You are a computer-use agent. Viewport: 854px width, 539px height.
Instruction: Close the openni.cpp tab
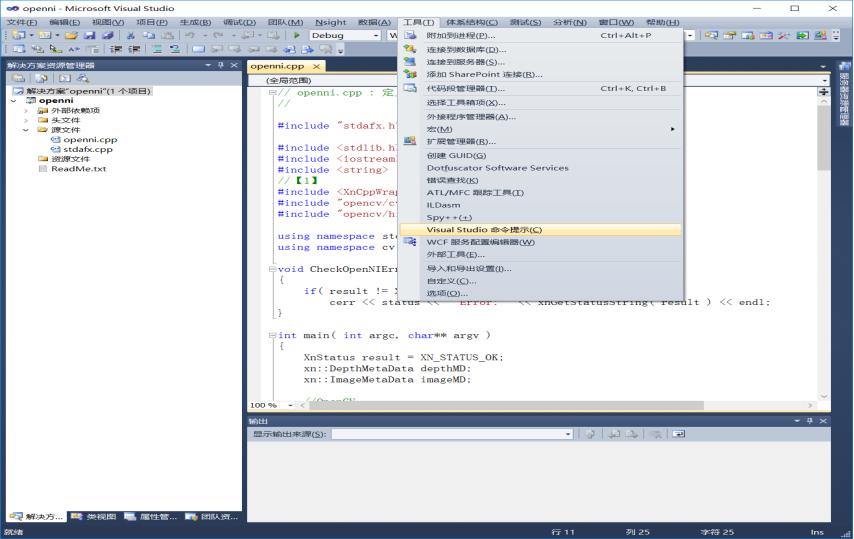(x=316, y=66)
